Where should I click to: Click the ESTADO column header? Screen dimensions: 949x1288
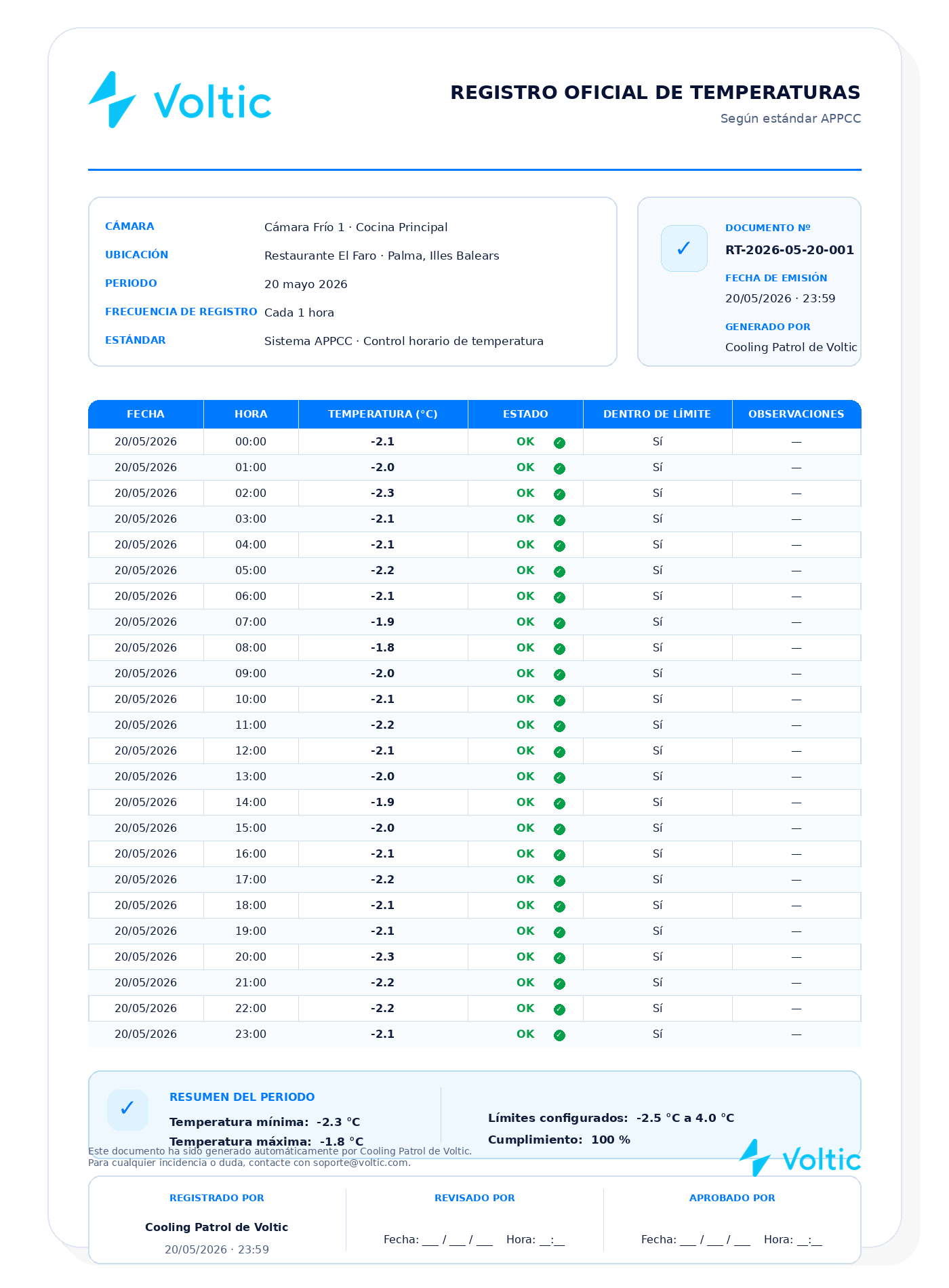point(525,414)
